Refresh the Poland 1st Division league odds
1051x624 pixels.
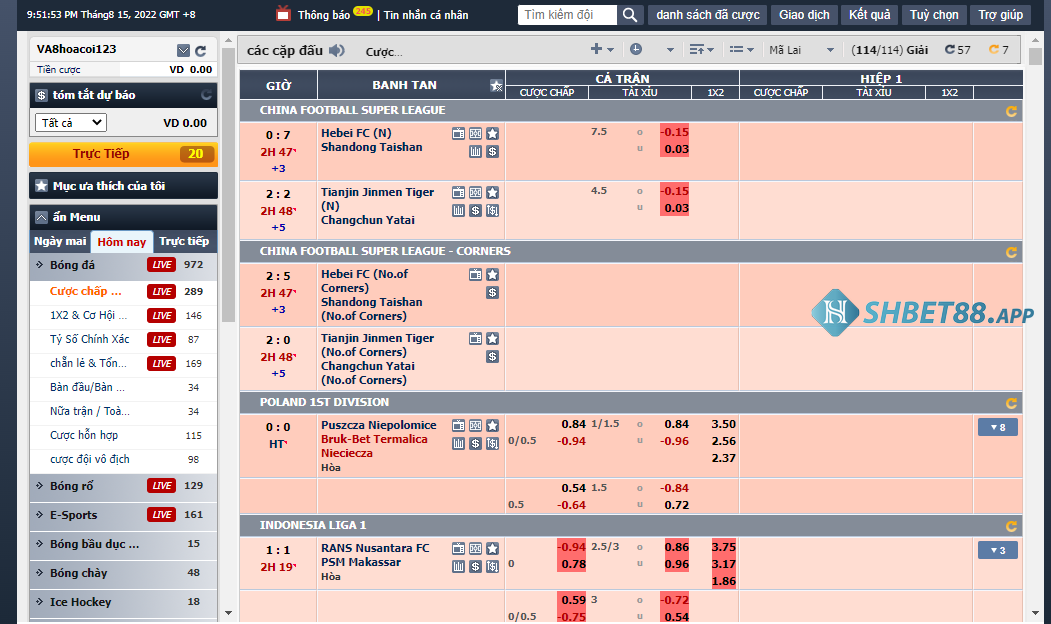[1011, 403]
